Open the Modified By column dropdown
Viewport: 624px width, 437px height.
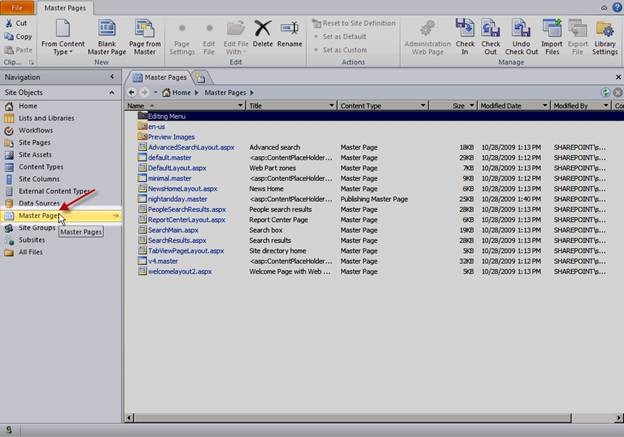pyautogui.click(x=606, y=105)
